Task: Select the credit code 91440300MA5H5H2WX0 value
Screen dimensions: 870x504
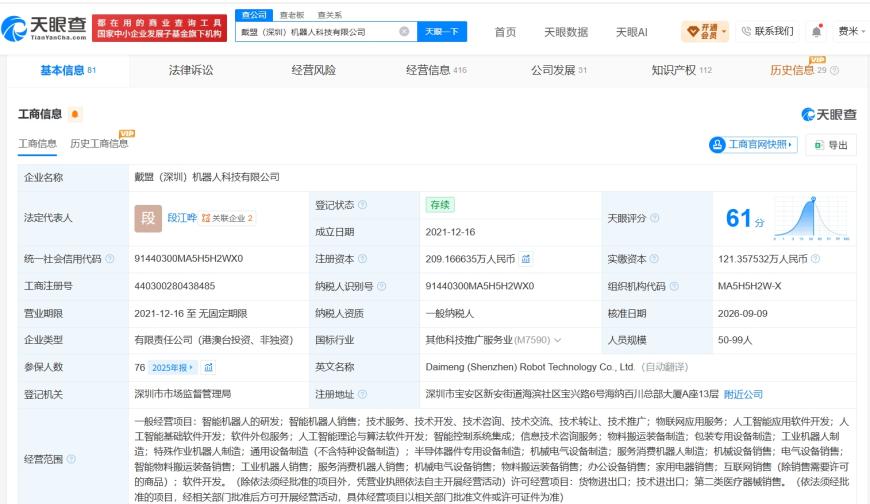Action: coord(189,259)
